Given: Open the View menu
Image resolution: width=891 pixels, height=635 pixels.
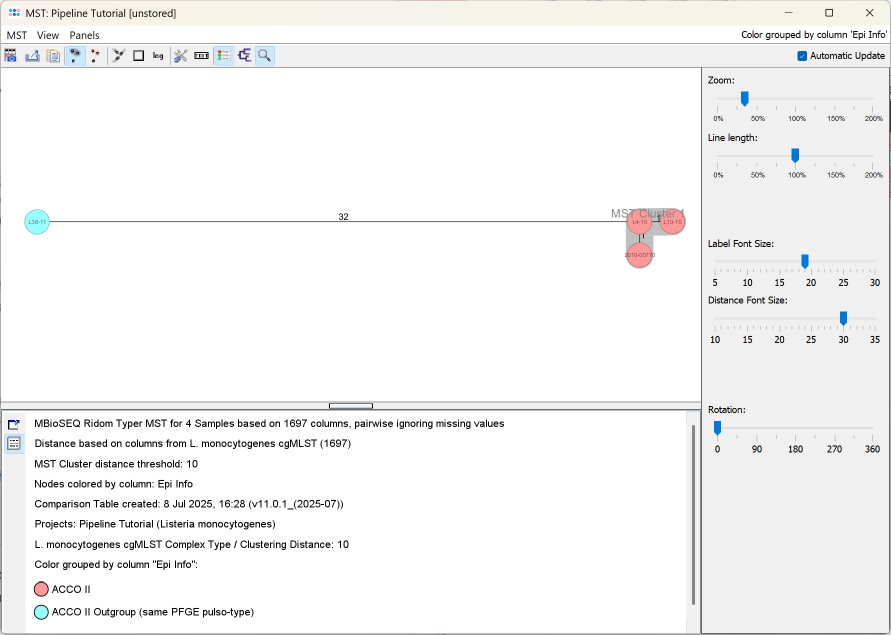Looking at the screenshot, I should pos(48,34).
